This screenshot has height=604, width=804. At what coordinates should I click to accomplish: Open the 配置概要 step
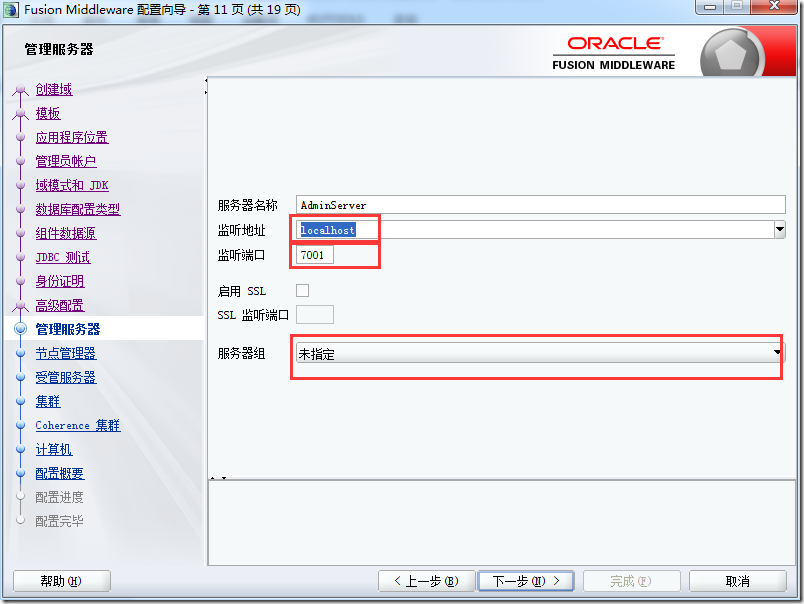click(60, 473)
